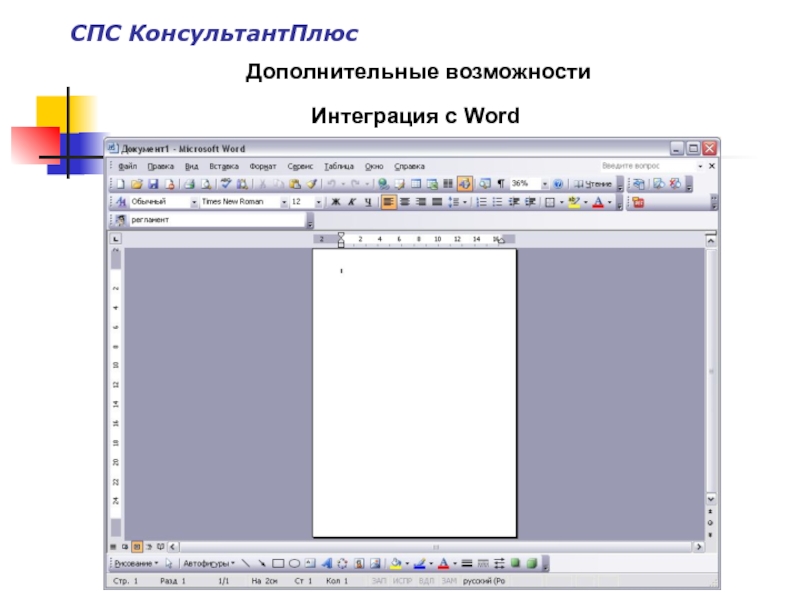Click the Line Style icon
The height and width of the screenshot is (600, 800).
[467, 564]
